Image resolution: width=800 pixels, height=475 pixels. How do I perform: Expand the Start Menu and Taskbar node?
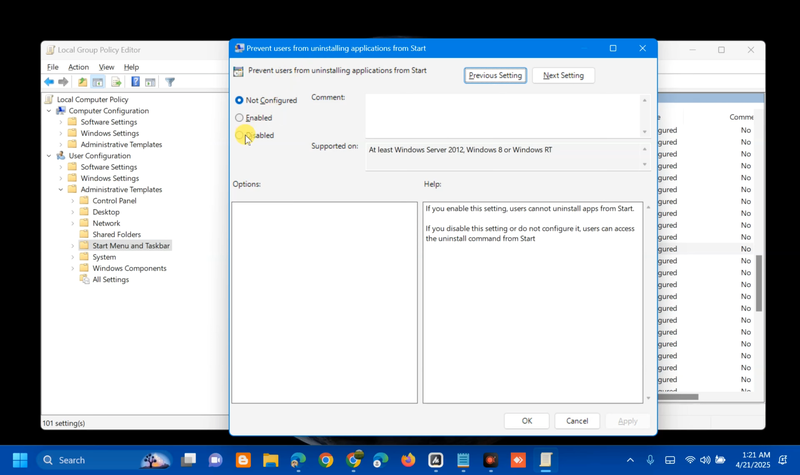(72, 245)
